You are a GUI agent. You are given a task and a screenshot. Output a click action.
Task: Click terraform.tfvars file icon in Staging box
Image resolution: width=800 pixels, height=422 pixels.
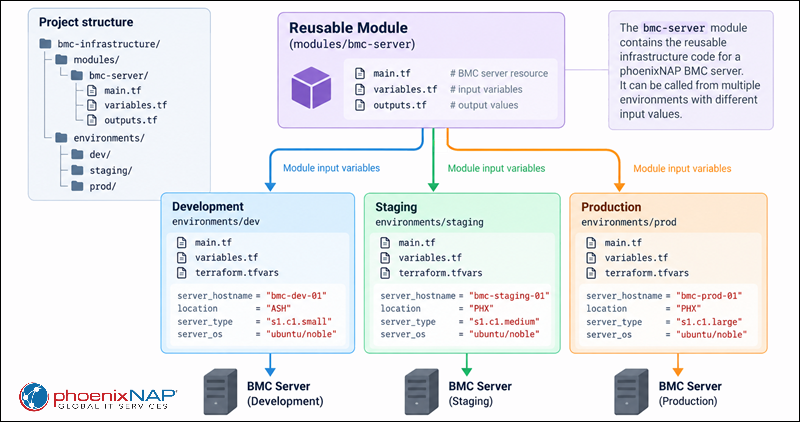point(385,273)
